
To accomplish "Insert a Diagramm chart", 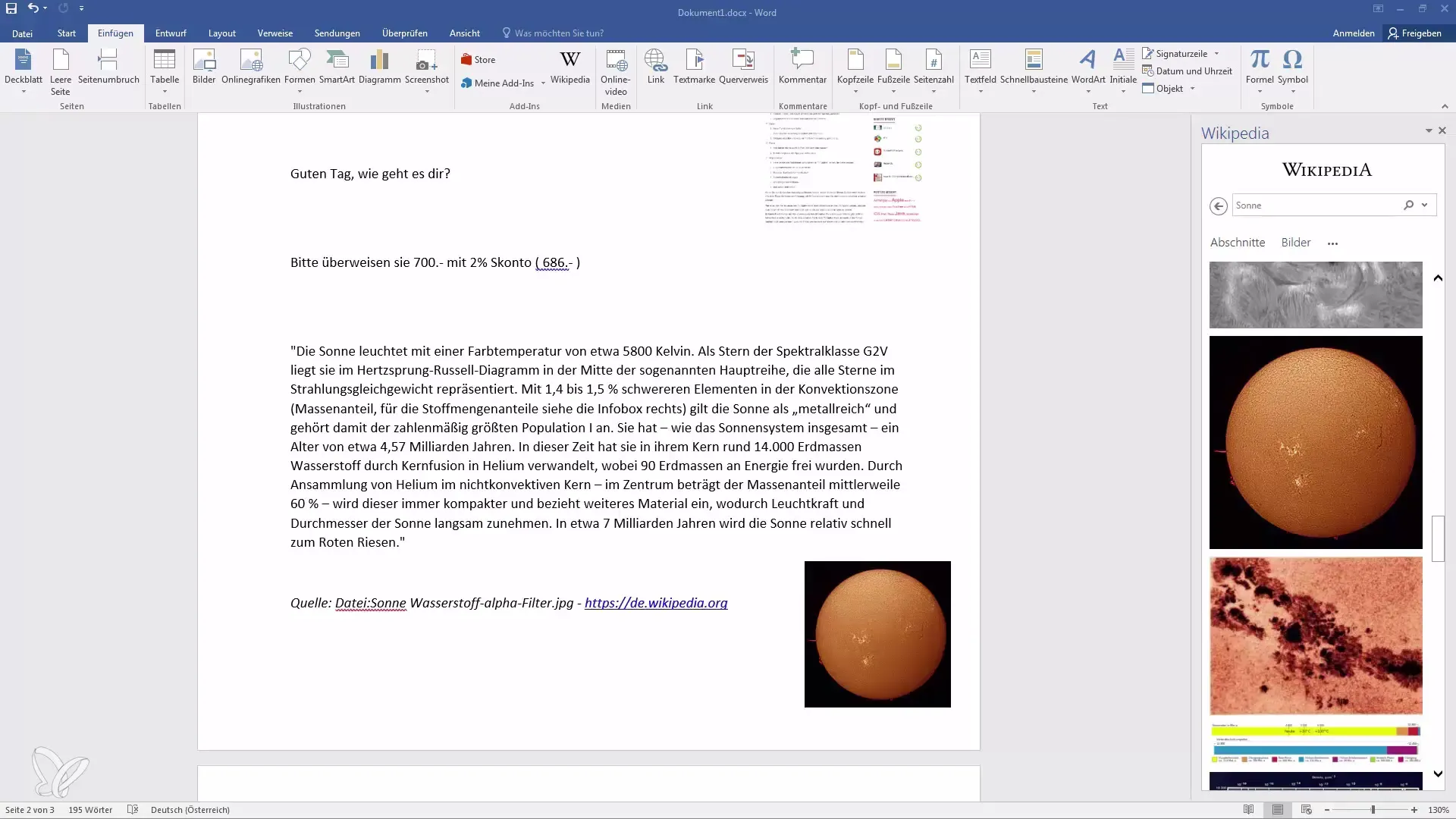I will (379, 67).
